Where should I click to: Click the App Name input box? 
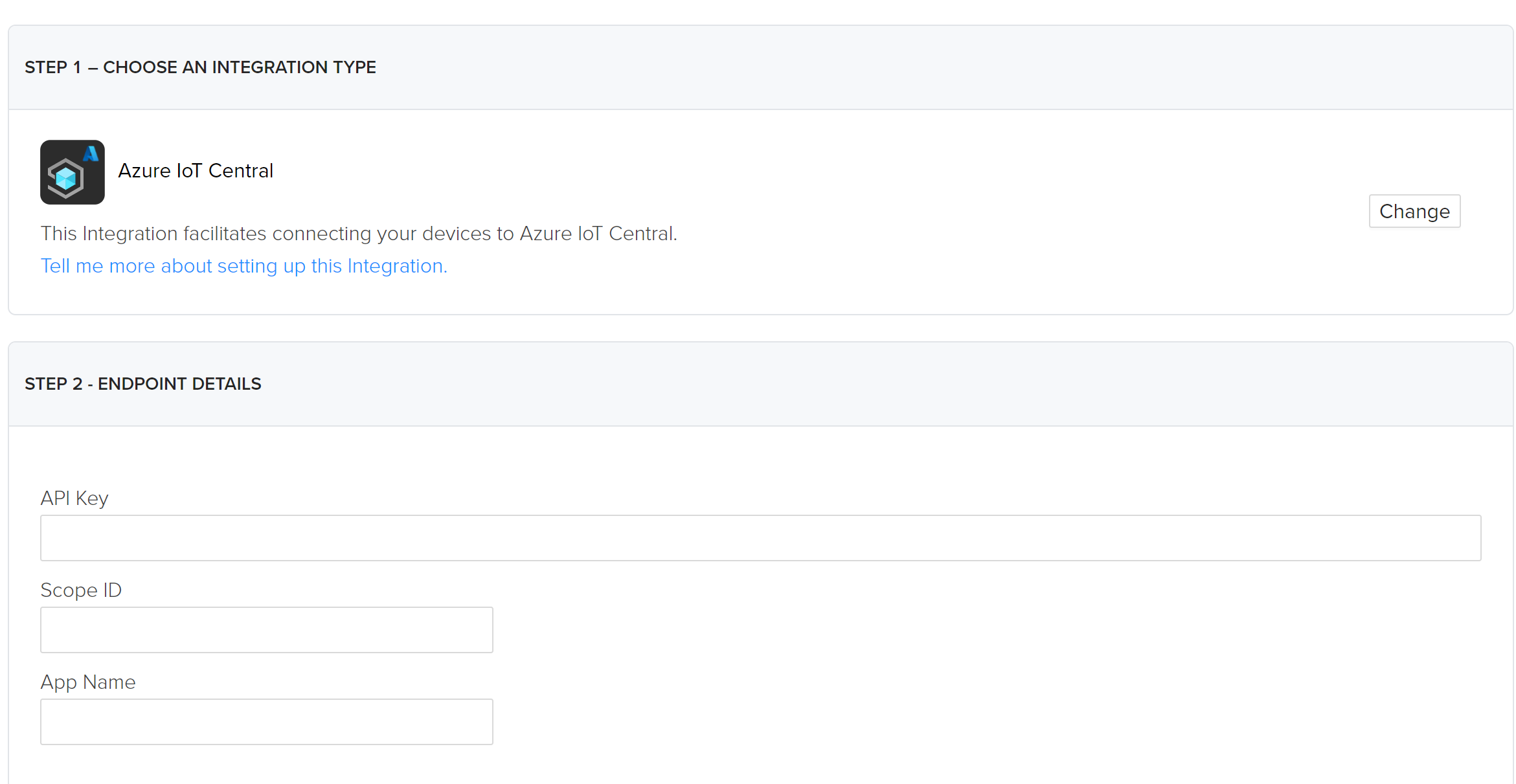click(x=266, y=721)
